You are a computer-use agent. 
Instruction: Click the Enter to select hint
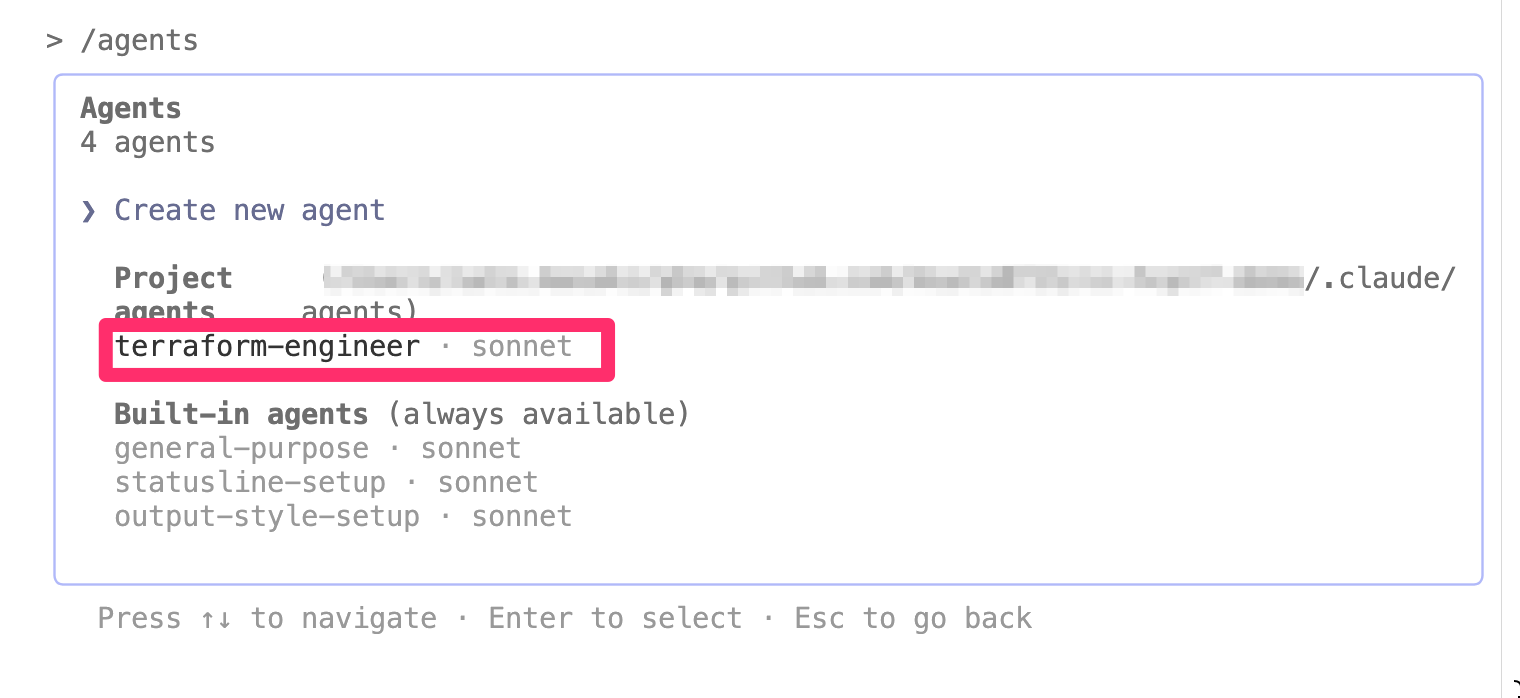(x=615, y=619)
